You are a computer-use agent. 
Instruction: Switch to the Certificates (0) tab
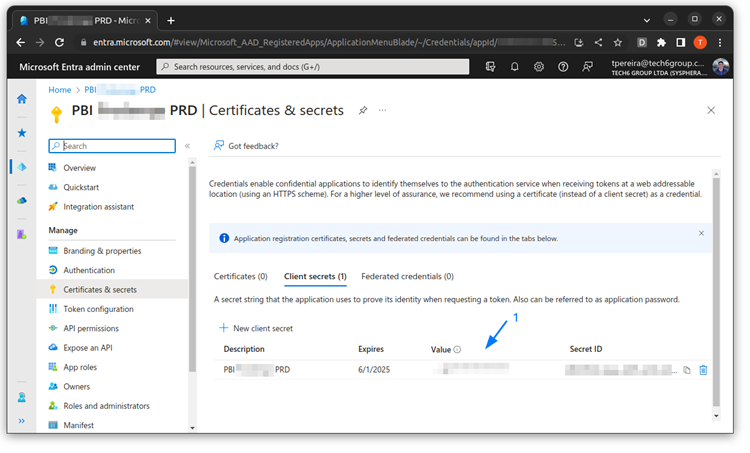[x=240, y=276]
